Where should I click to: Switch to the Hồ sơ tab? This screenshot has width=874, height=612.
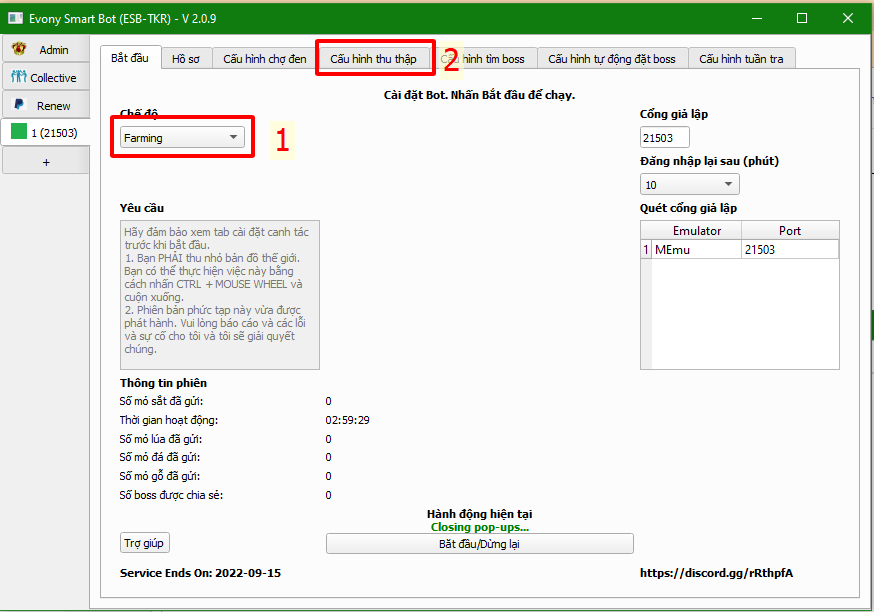[x=185, y=59]
